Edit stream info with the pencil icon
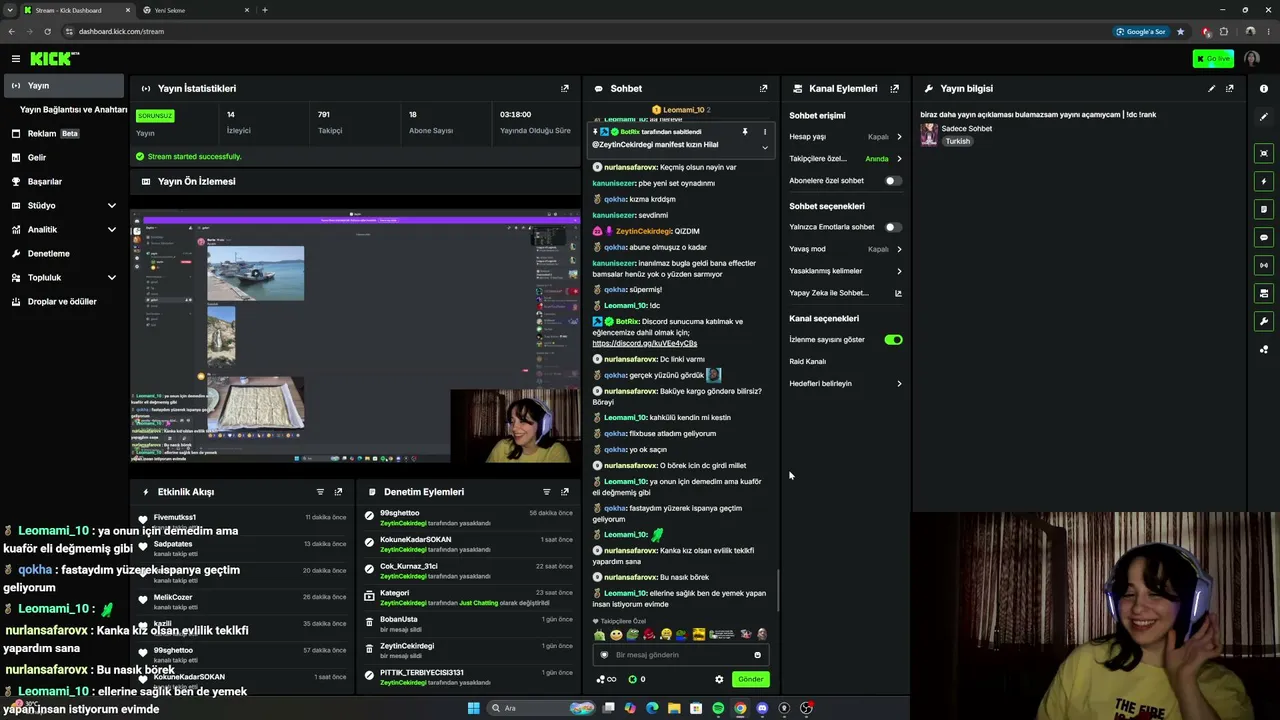The height and width of the screenshot is (720, 1280). [x=1212, y=88]
